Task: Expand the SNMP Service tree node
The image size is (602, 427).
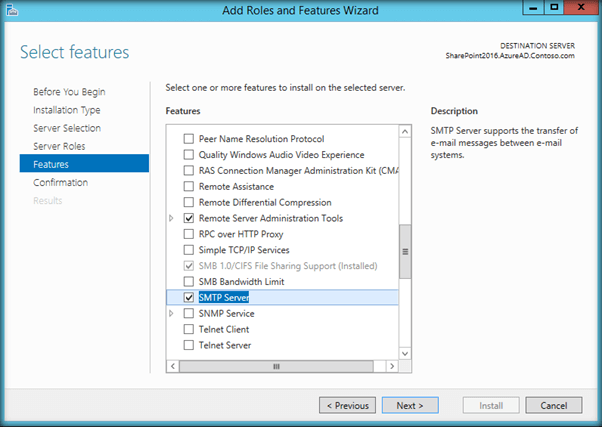Action: coord(172,314)
